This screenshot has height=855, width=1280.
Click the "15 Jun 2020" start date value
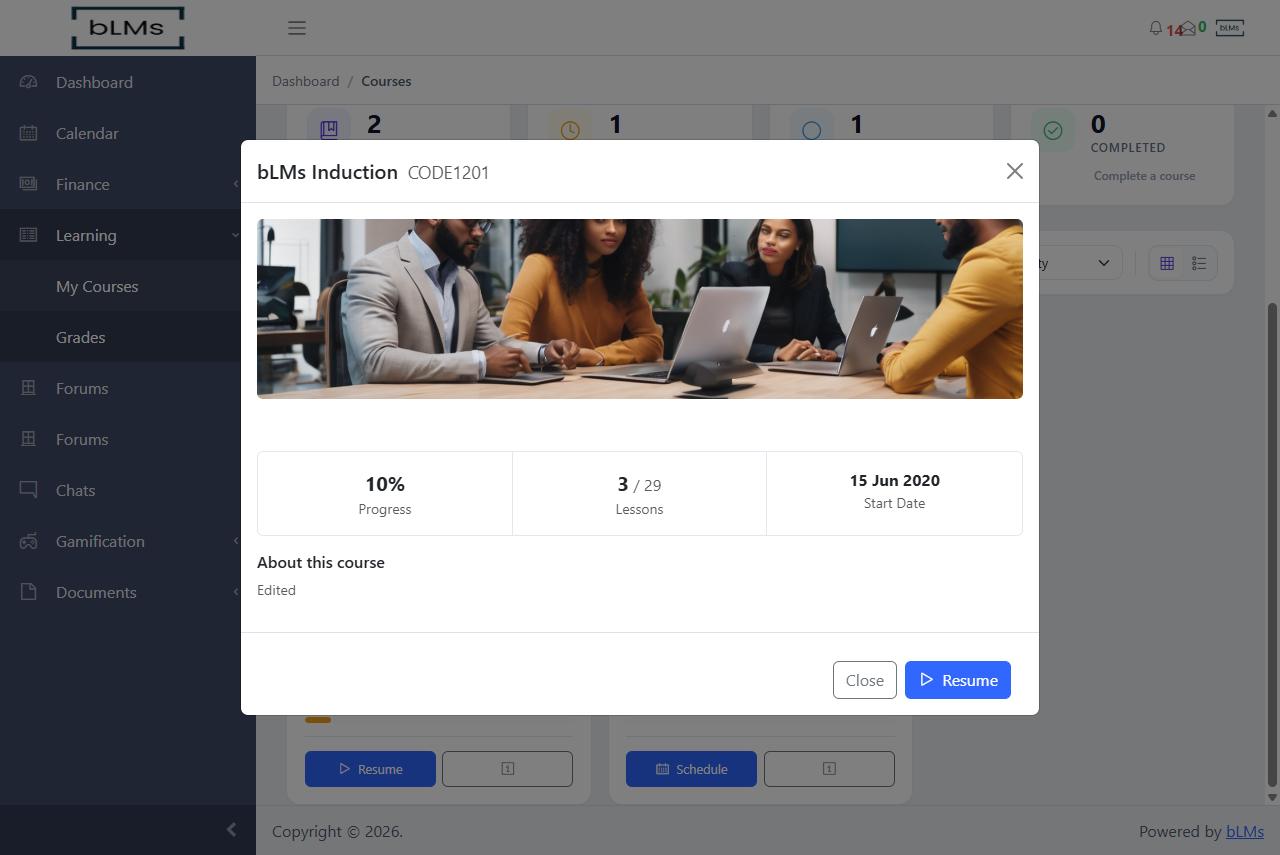pos(895,481)
